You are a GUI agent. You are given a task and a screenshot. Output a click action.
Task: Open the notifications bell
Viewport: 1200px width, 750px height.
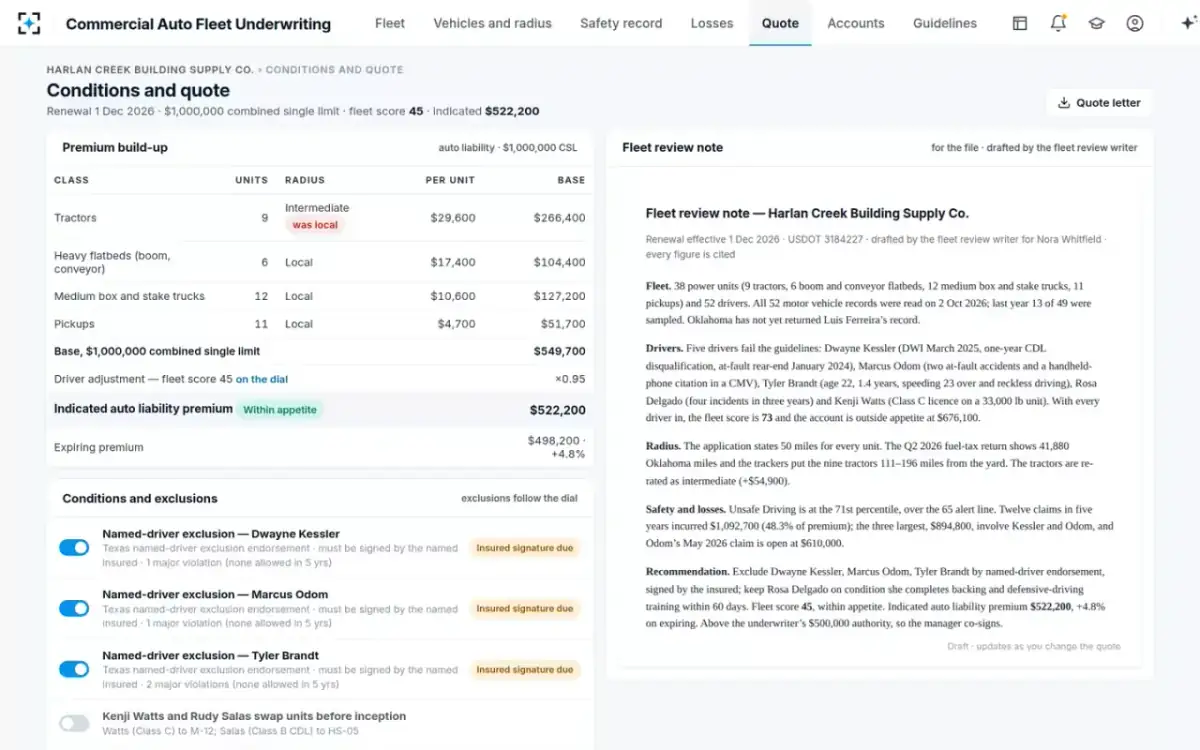click(x=1058, y=23)
